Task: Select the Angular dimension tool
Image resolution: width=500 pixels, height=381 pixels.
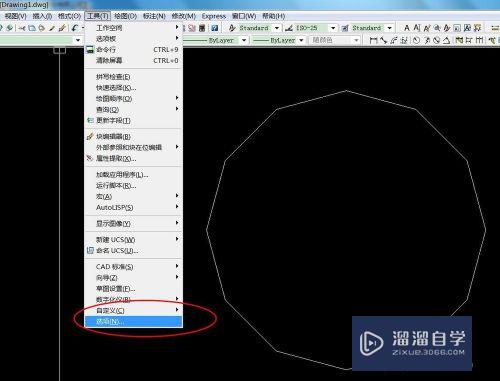Action: (x=447, y=40)
